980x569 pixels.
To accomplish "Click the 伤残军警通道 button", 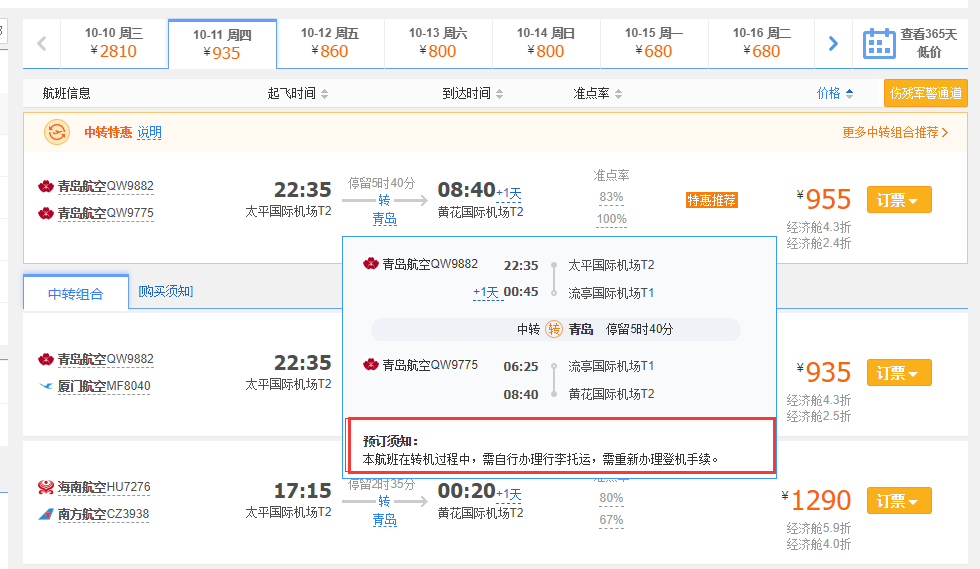I will (x=926, y=93).
